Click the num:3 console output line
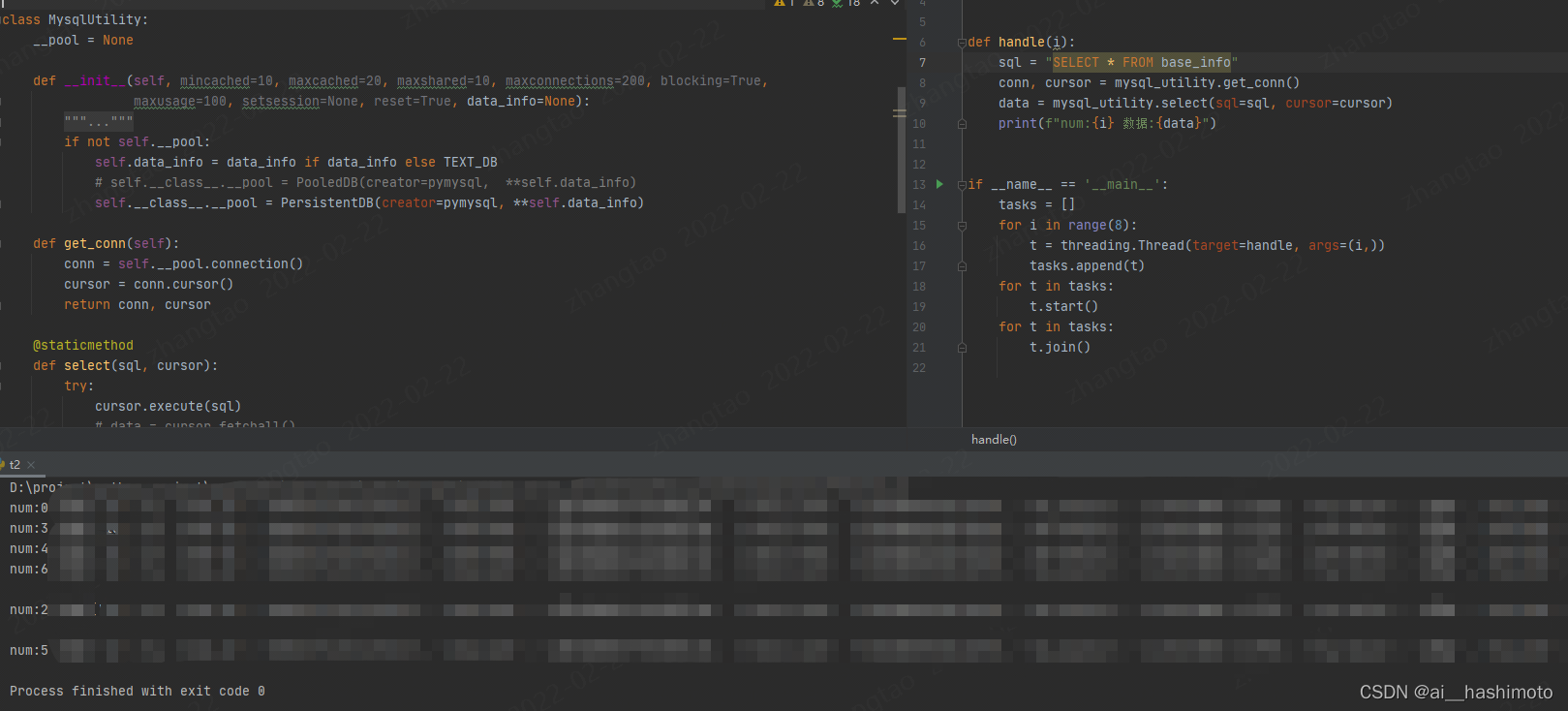Screen dimensions: 1568x711 coord(29,529)
